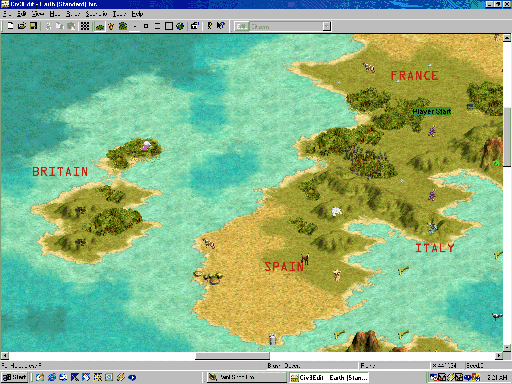
Task: Click the globe world map icon
Action: click(x=180, y=26)
